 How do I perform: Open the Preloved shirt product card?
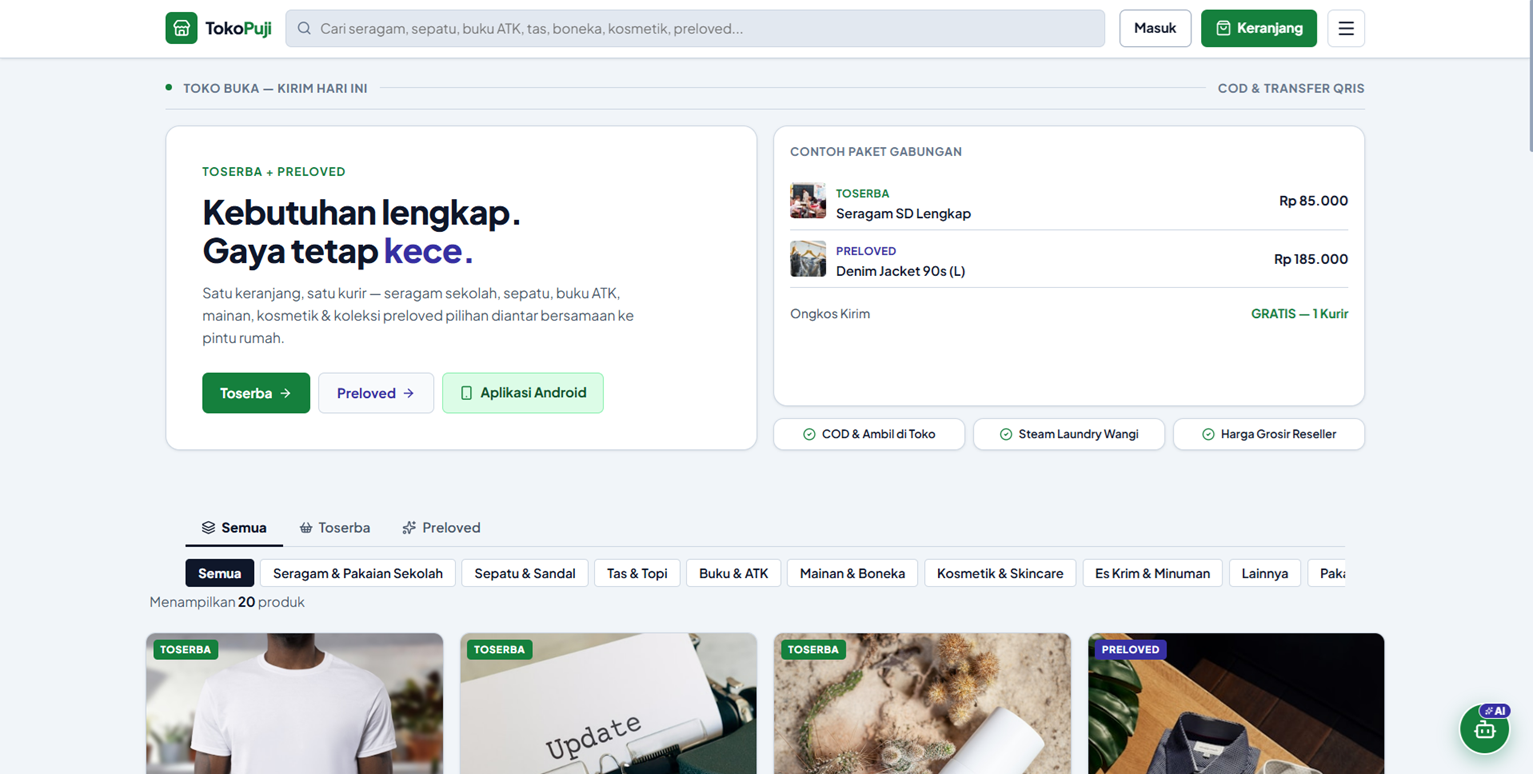tap(1236, 703)
